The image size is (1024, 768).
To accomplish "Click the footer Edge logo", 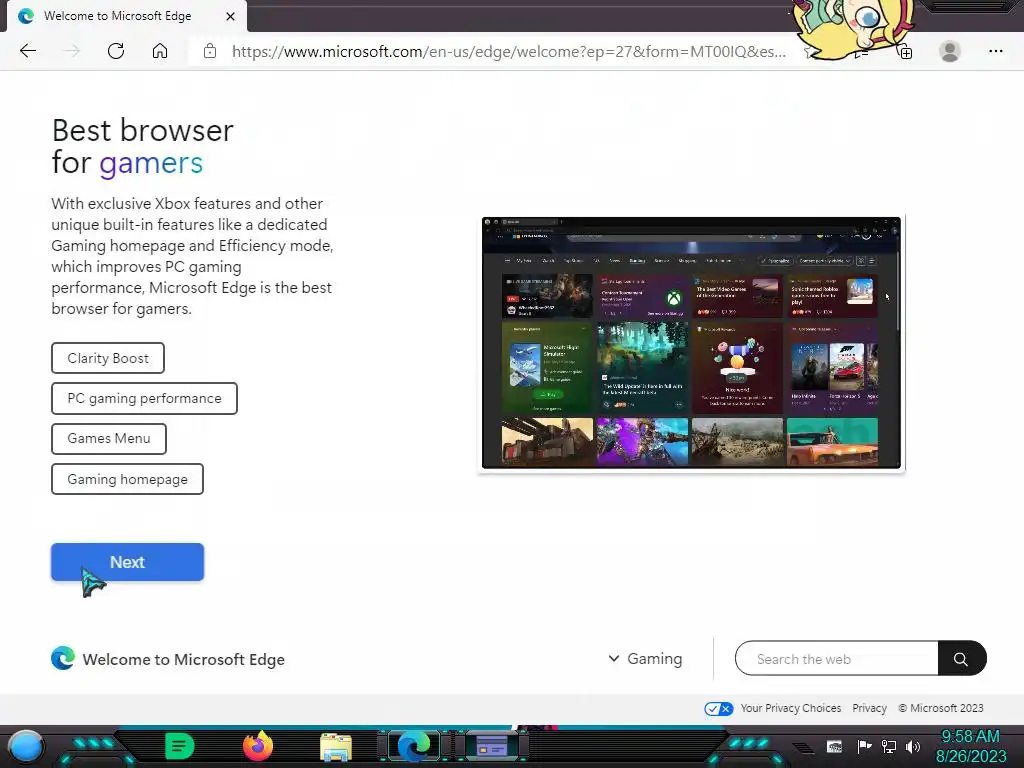I will pyautogui.click(x=63, y=658).
